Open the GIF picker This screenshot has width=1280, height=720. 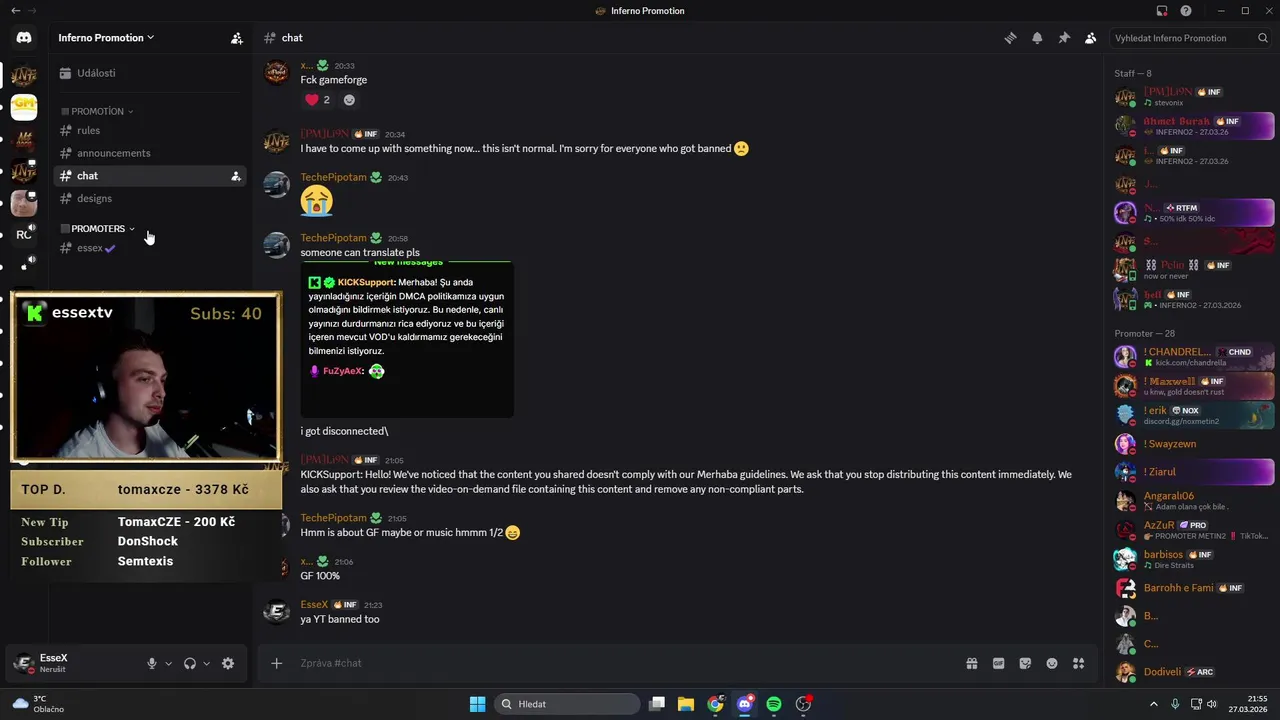998,663
